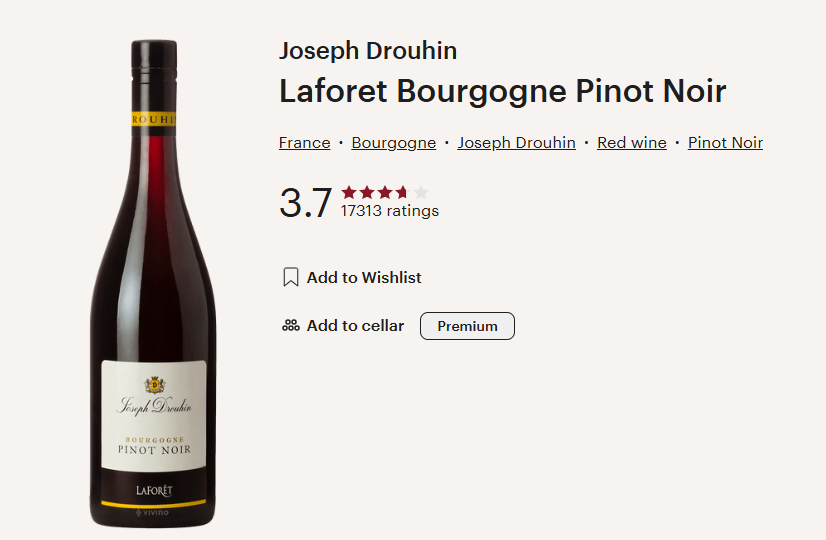This screenshot has height=540, width=826.
Task: Open the Bourgogne region link
Action: (394, 143)
